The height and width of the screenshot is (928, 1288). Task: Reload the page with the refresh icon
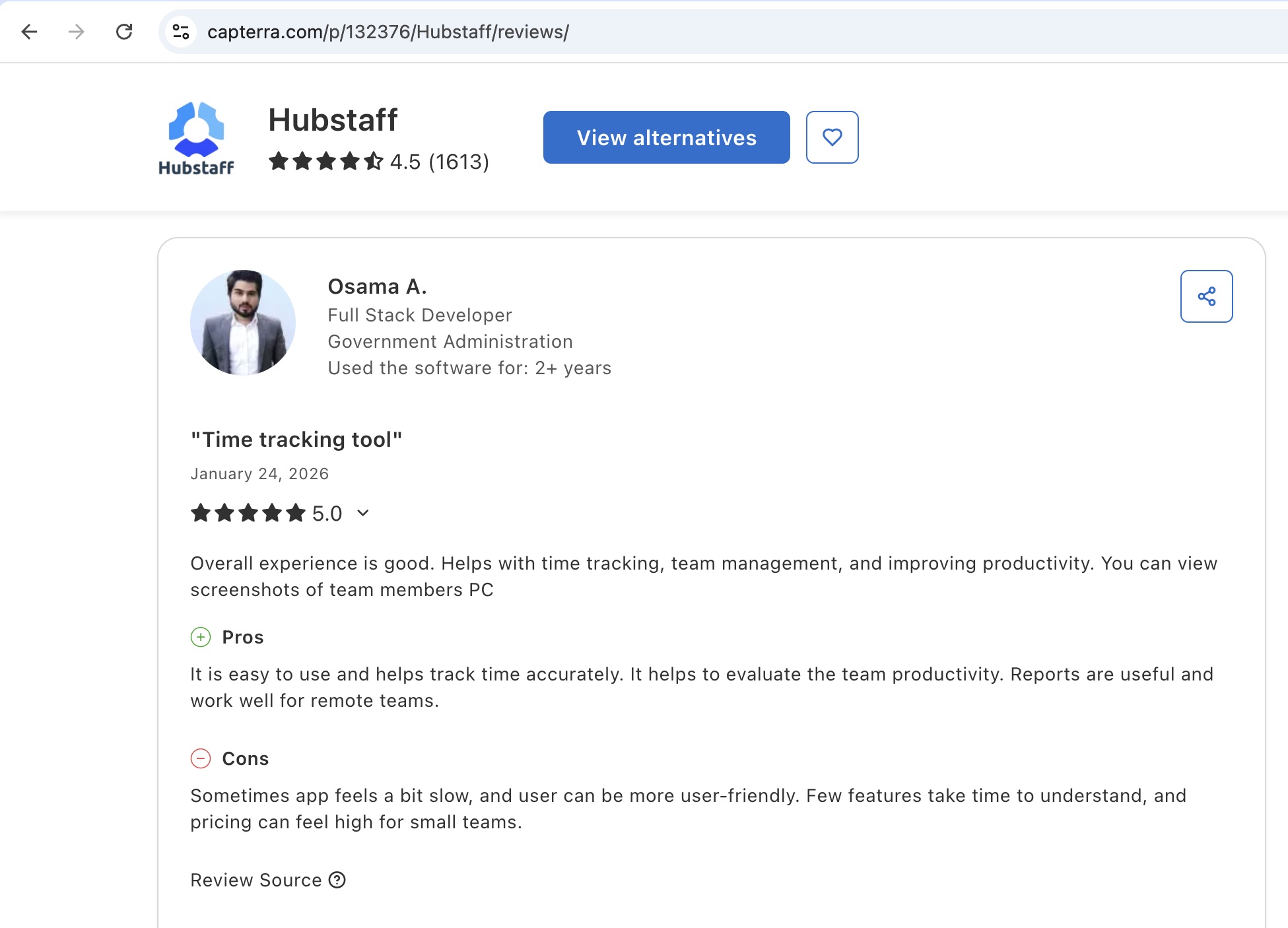pos(124,32)
